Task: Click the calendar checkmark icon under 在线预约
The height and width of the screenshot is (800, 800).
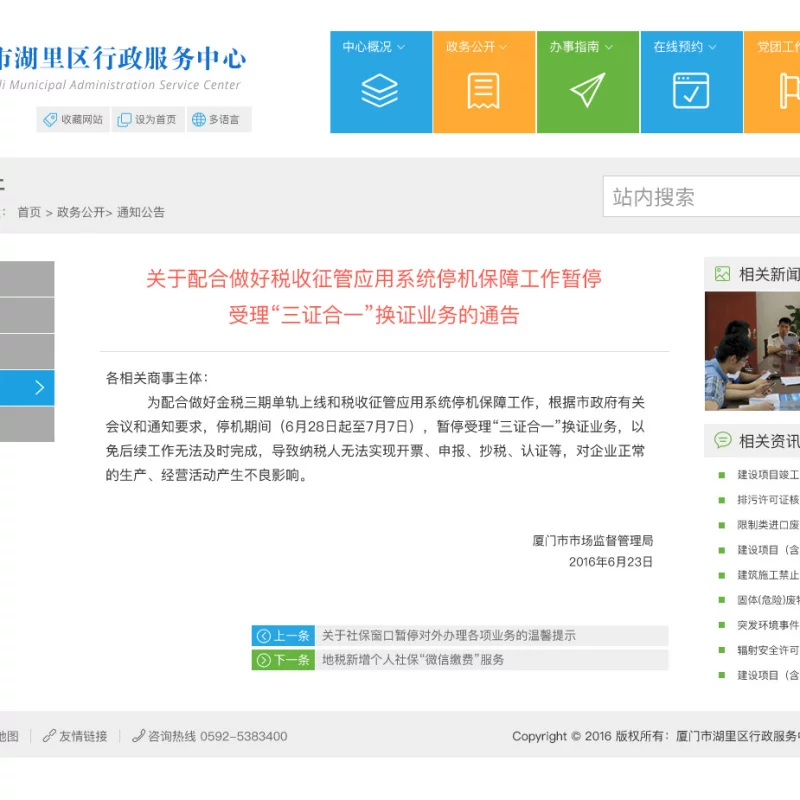Action: (691, 91)
